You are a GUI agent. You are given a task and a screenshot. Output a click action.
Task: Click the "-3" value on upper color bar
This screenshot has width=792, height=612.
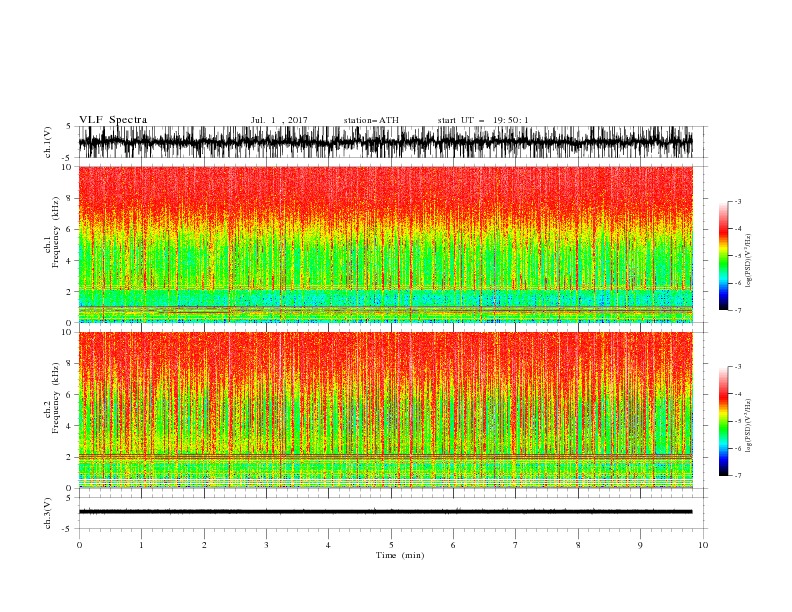click(x=737, y=201)
